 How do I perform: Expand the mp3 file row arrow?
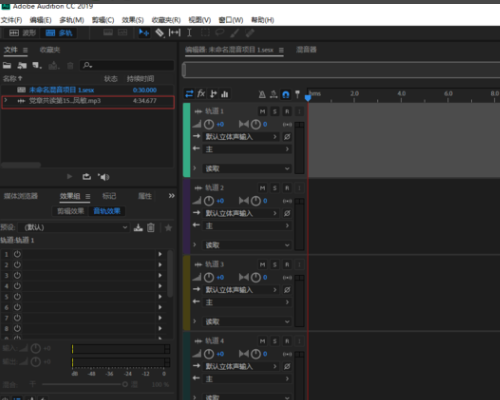tap(6, 100)
